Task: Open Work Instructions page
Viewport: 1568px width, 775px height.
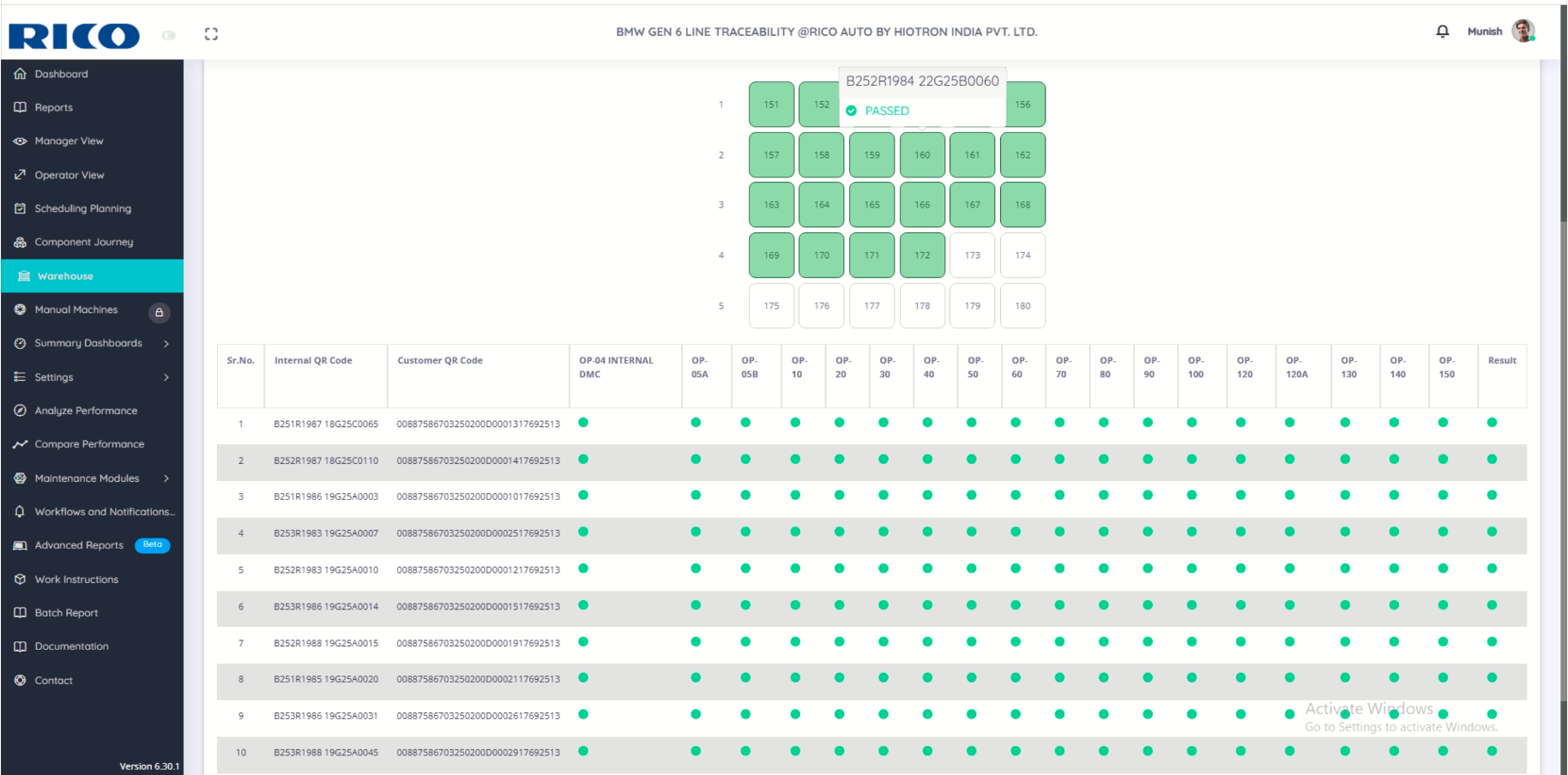Action: pos(92,580)
